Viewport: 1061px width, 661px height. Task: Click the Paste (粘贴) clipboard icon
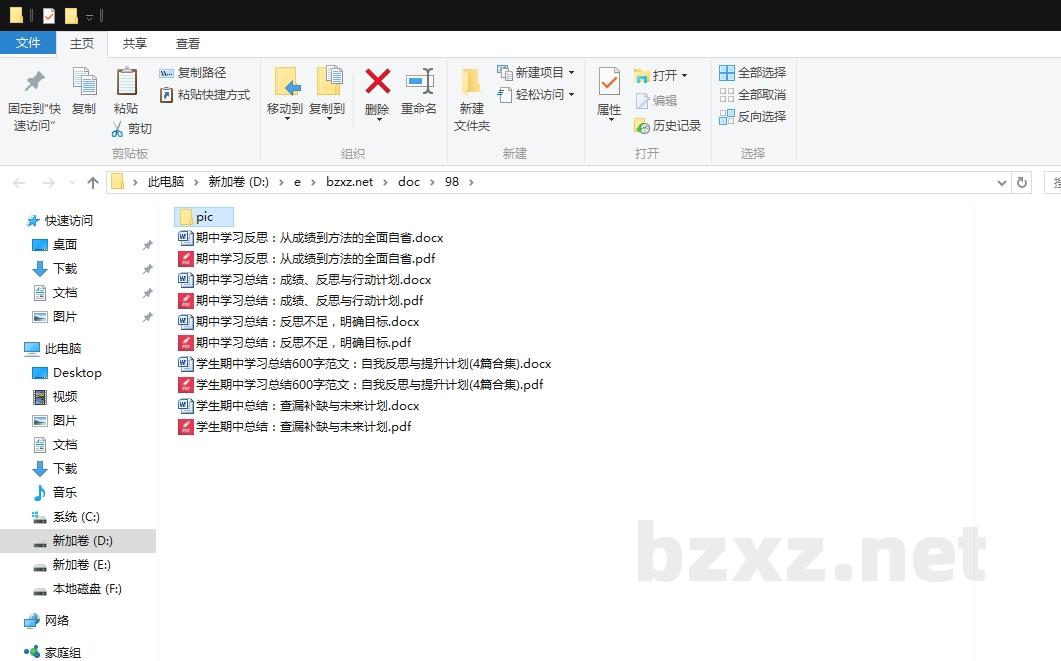click(x=126, y=82)
